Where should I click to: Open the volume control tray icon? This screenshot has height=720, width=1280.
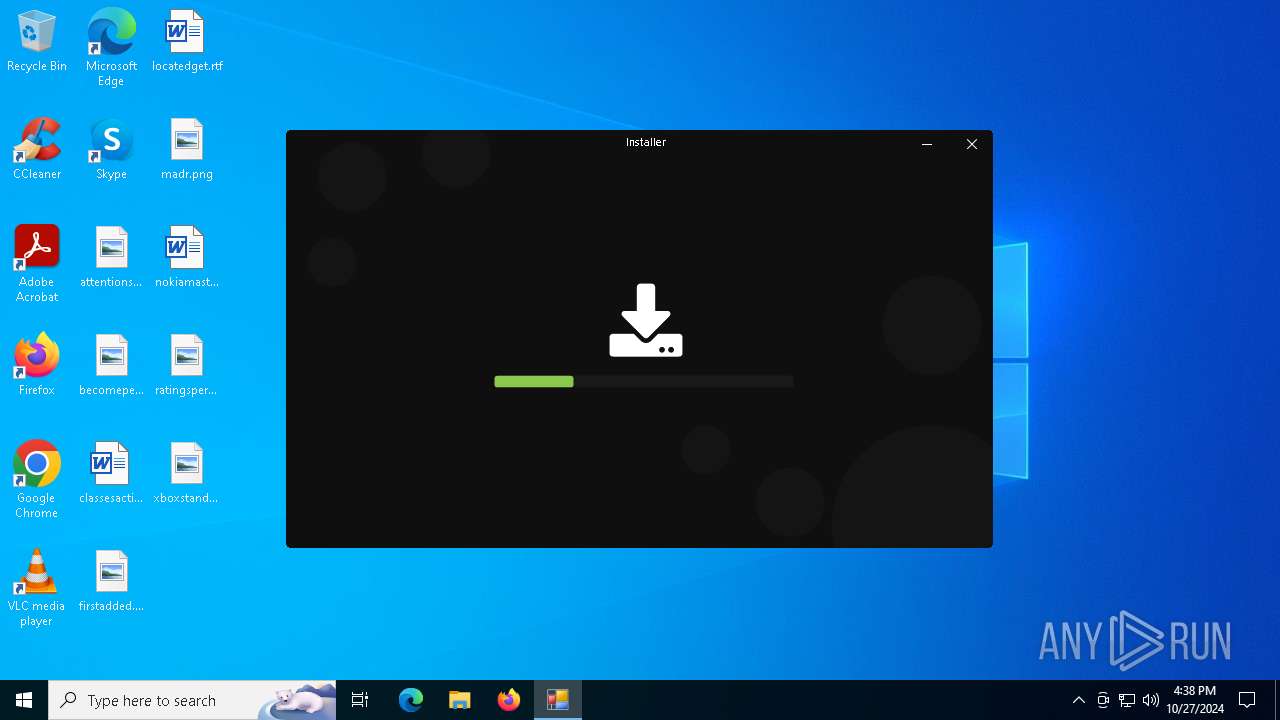point(1151,700)
